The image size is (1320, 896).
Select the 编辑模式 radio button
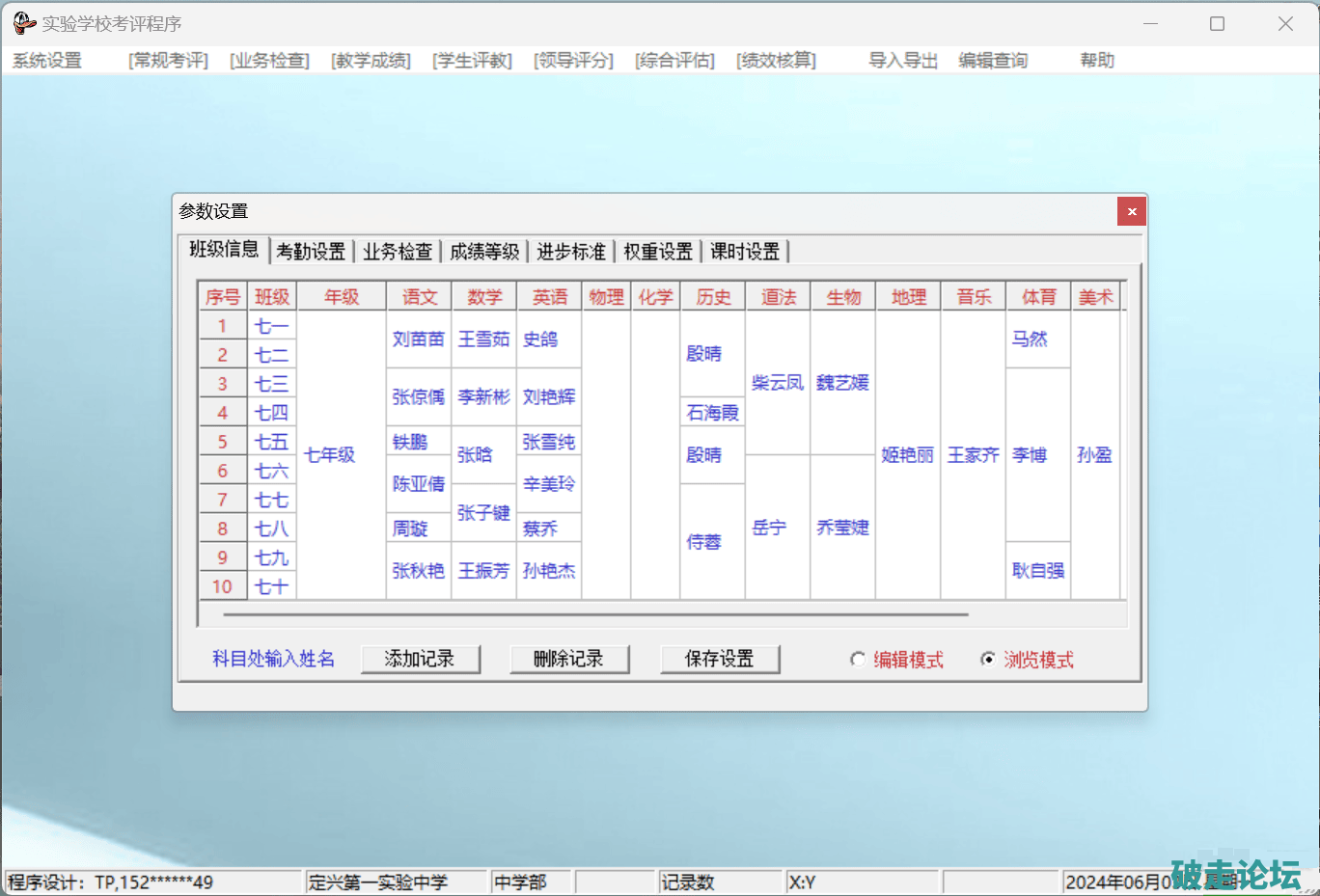click(x=857, y=660)
